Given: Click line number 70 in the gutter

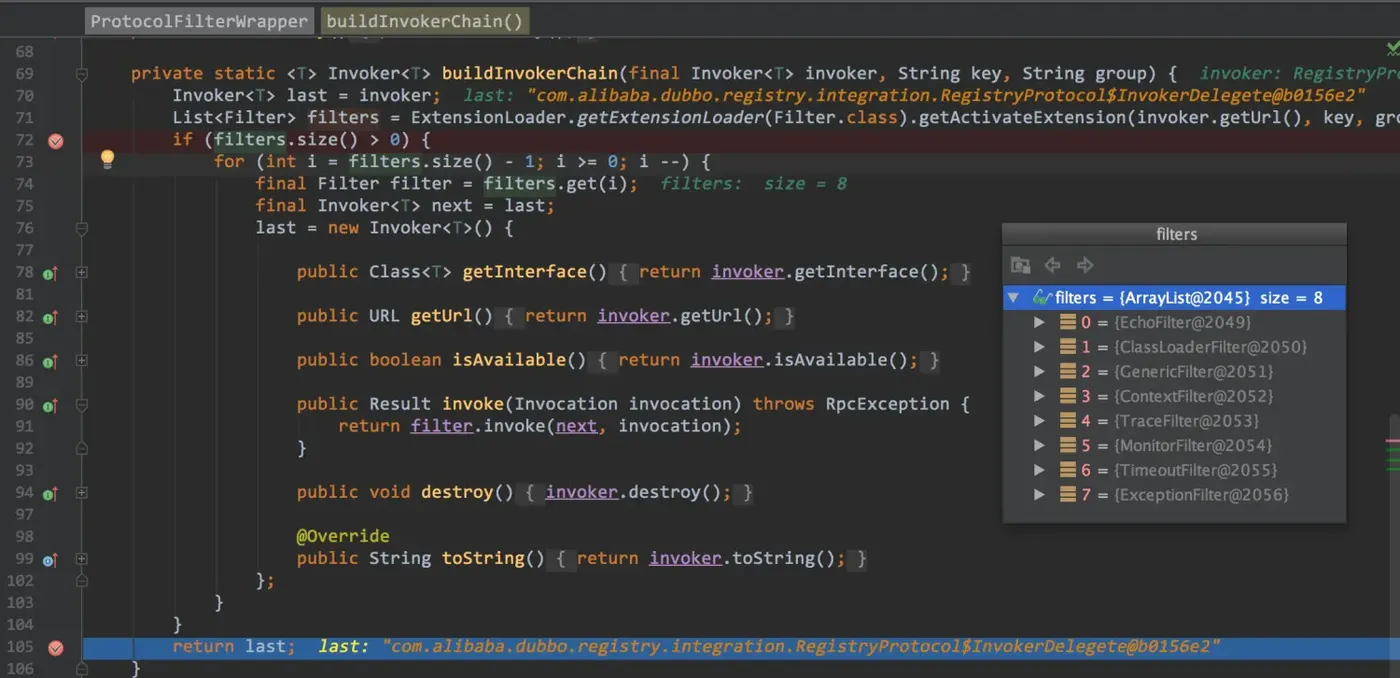Looking at the screenshot, I should [x=25, y=96].
